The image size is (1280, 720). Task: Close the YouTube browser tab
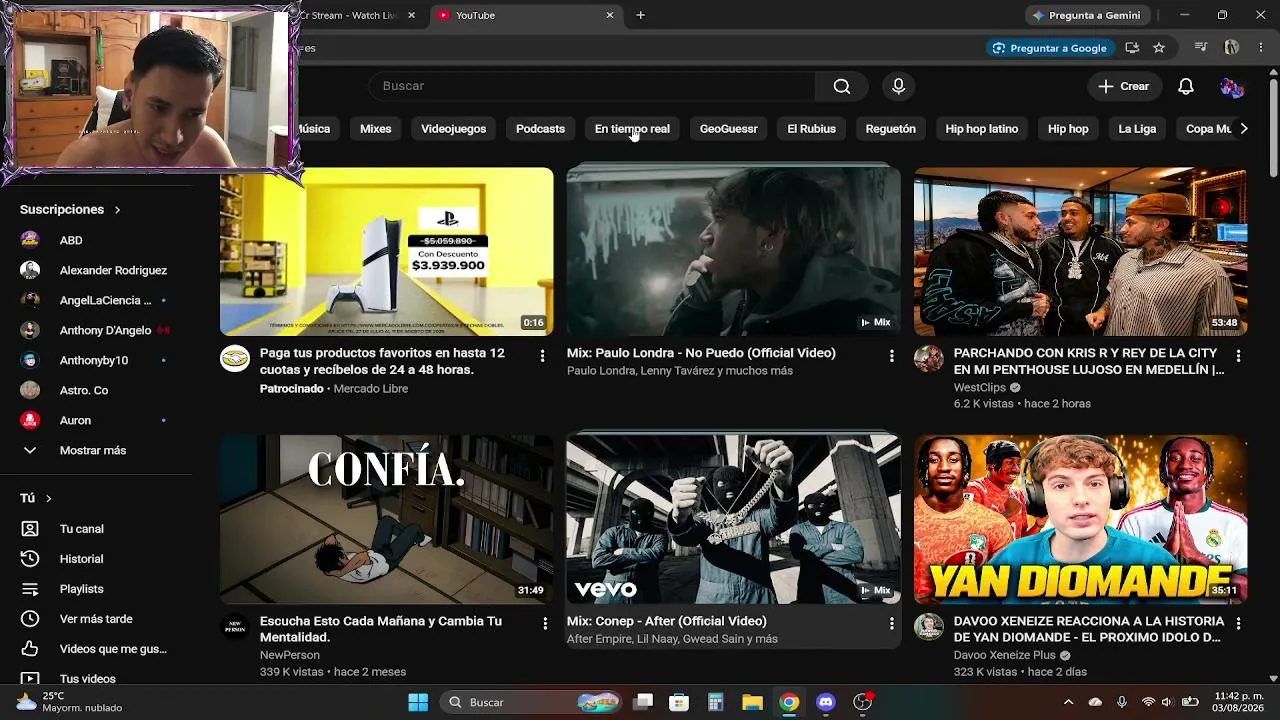click(x=610, y=15)
